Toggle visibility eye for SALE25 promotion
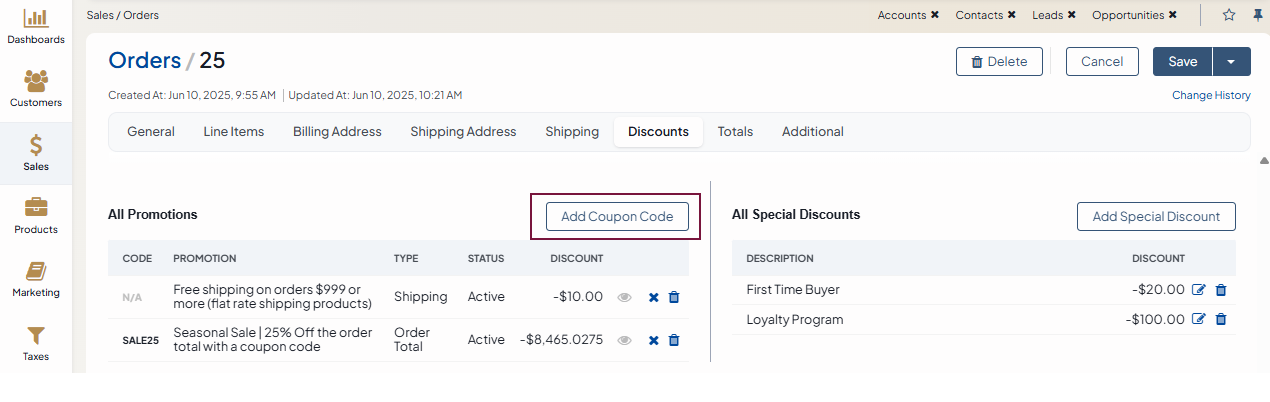The height and width of the screenshot is (402, 1270). coord(625,340)
